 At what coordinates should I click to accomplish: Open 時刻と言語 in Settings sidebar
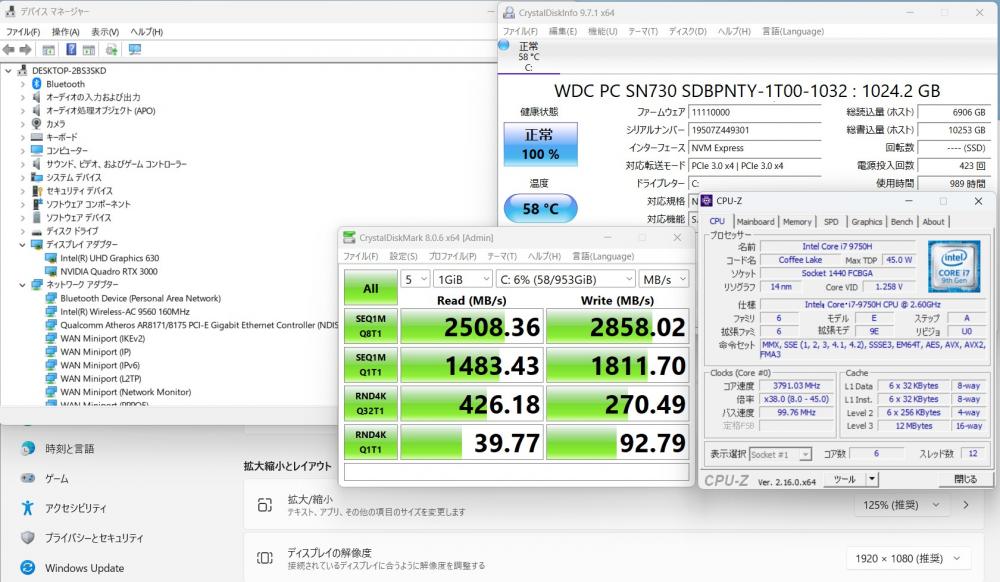point(69,449)
